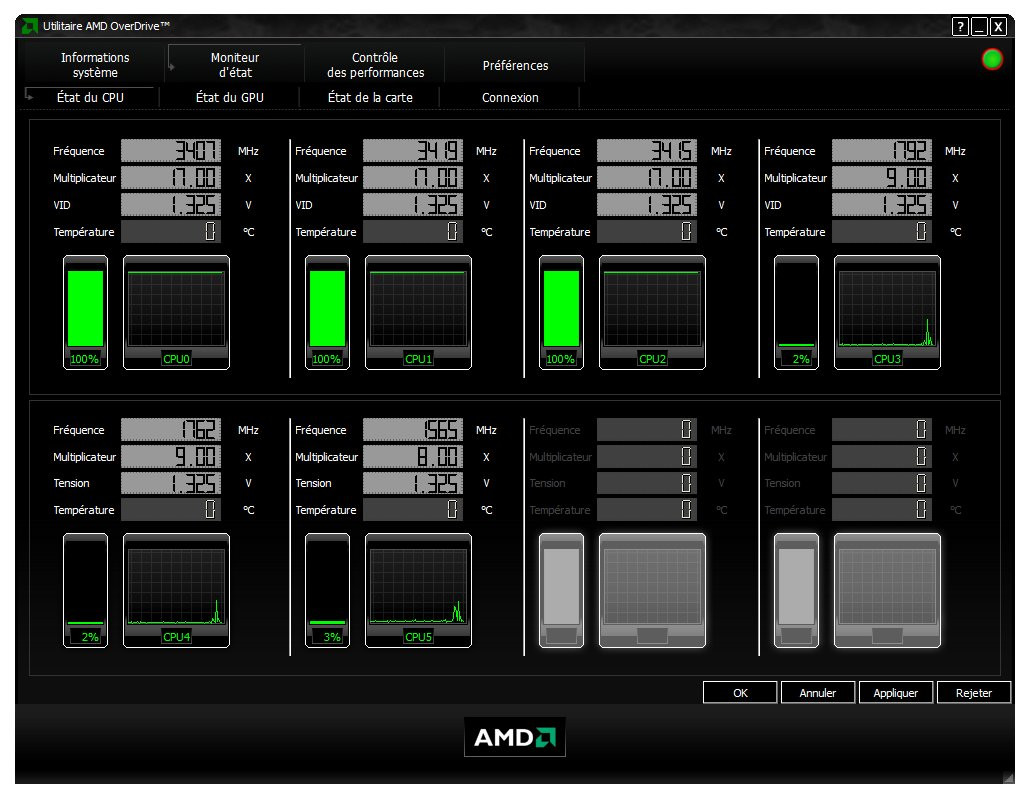Click the CPU0 frequency value 3407
This screenshot has height=796, width=1027.
pyautogui.click(x=171, y=151)
